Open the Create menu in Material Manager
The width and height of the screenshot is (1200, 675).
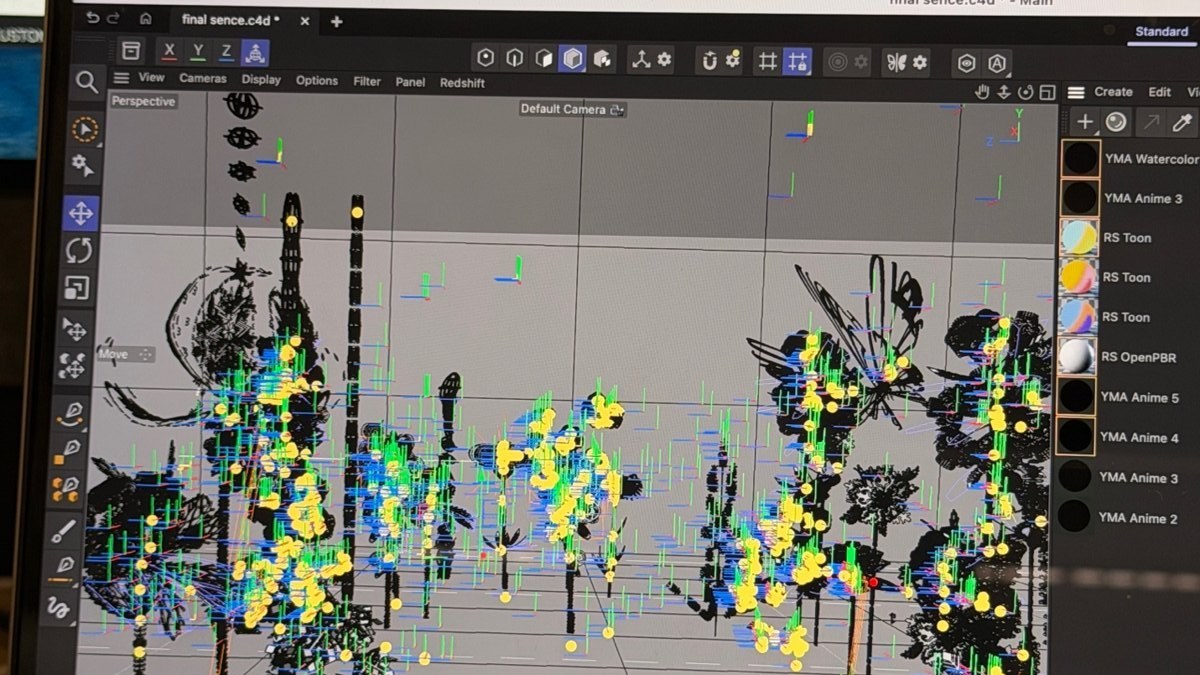coord(1113,92)
